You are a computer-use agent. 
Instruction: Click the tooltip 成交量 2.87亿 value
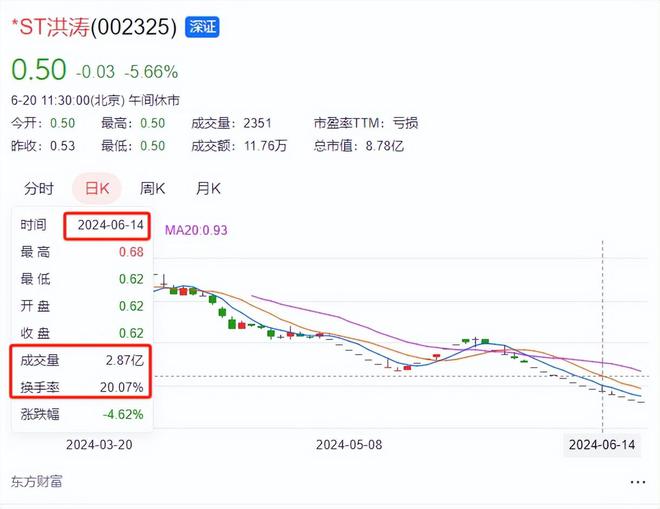tap(125, 360)
